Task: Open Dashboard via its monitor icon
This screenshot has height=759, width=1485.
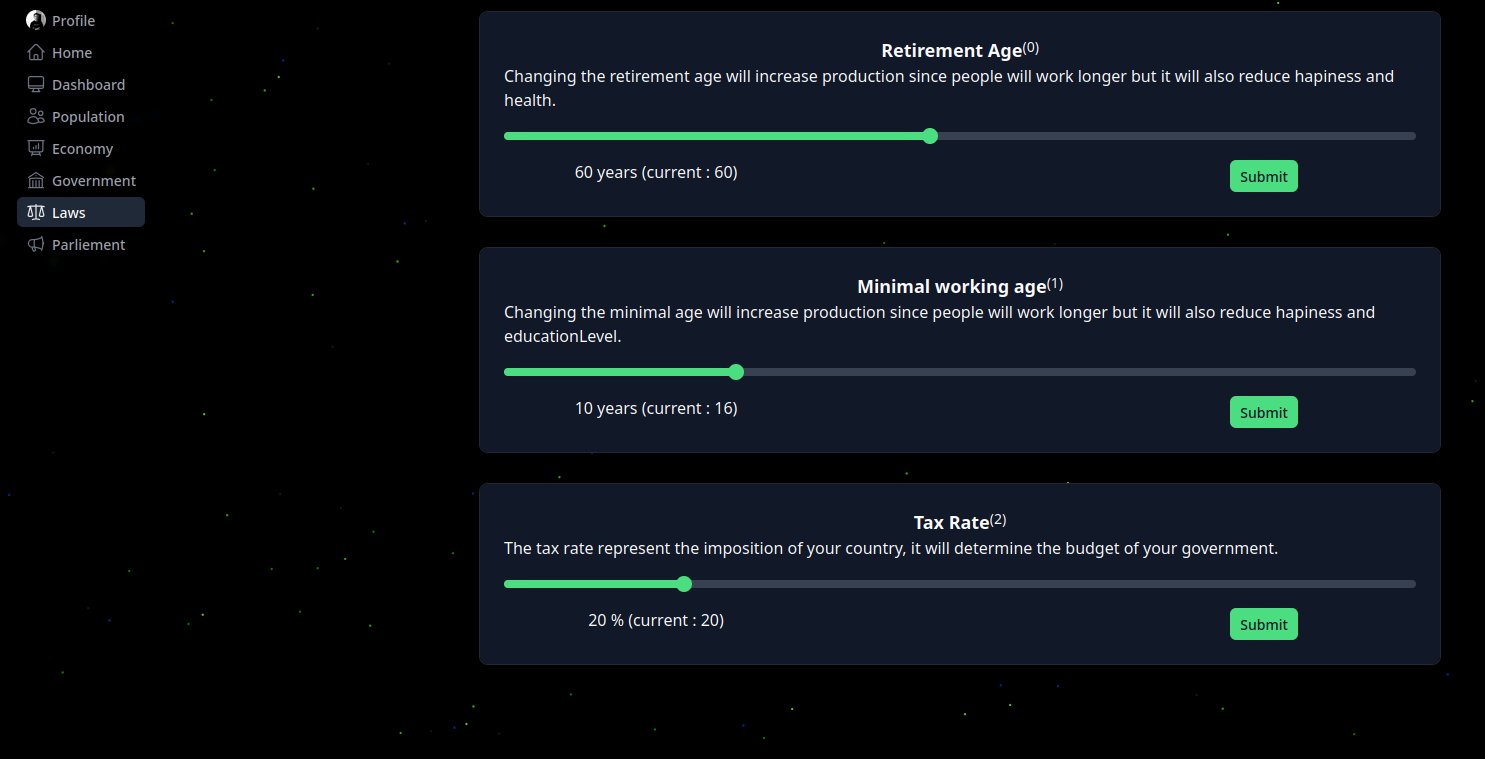Action: point(36,84)
